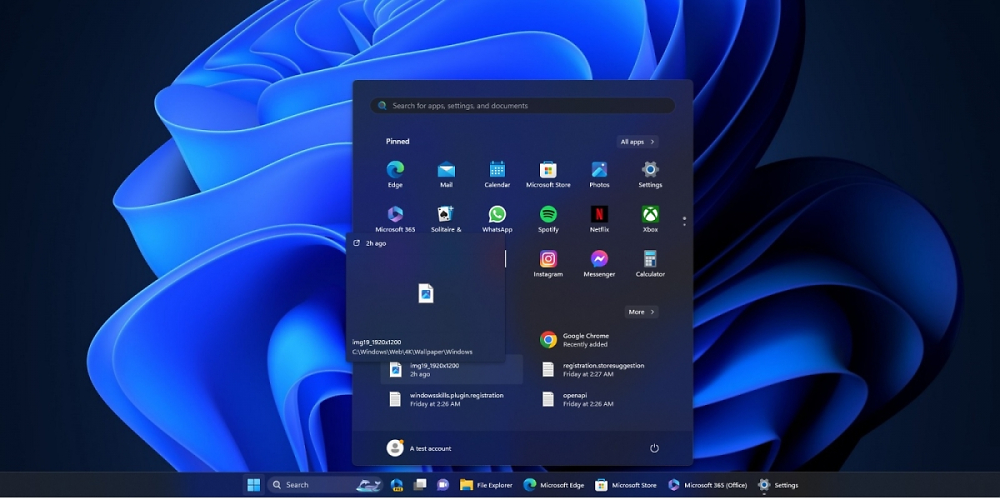Focus the Start menu search field
Screen dimensions: 1000x500
click(x=522, y=106)
